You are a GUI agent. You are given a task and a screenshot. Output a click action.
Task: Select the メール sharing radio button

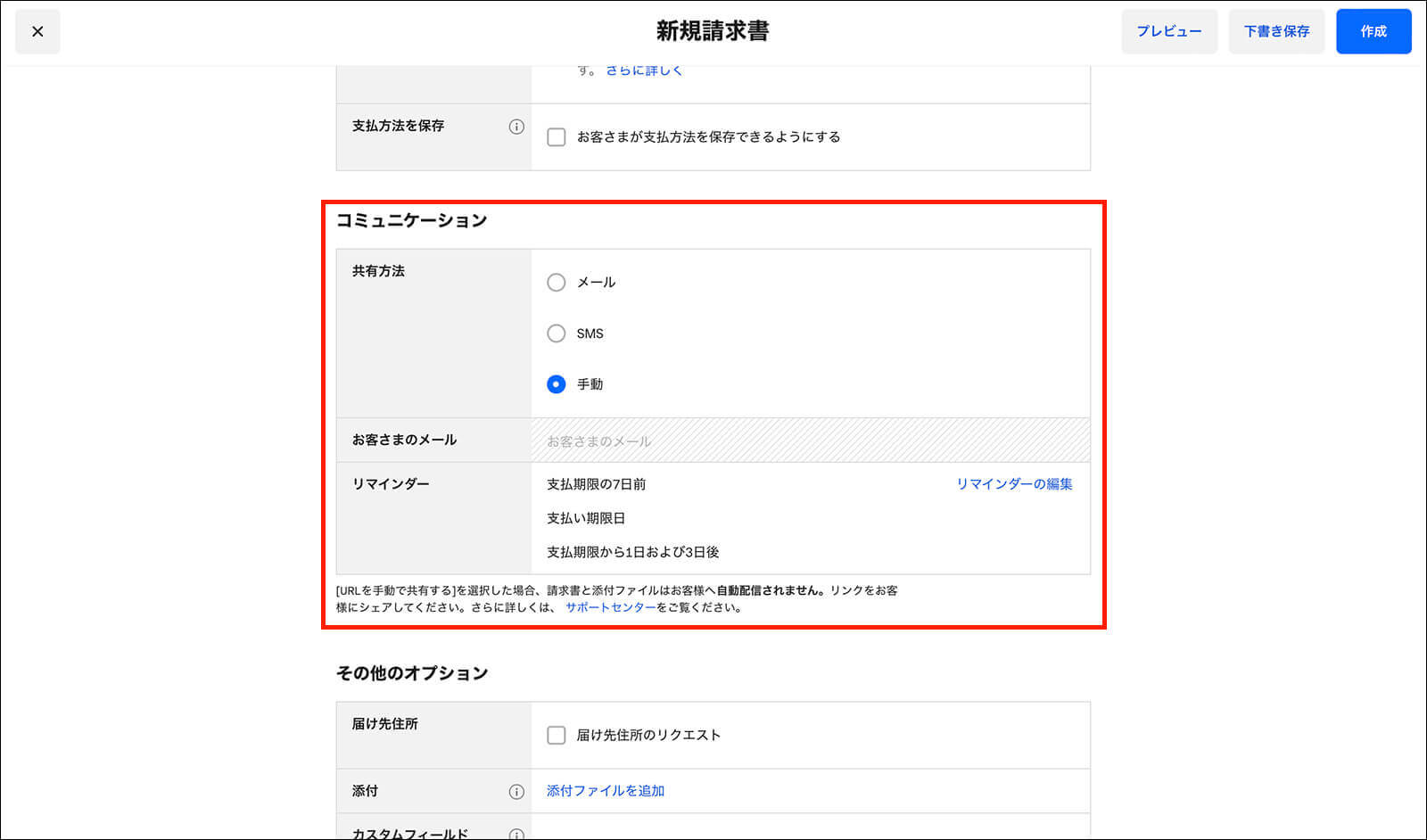557,283
